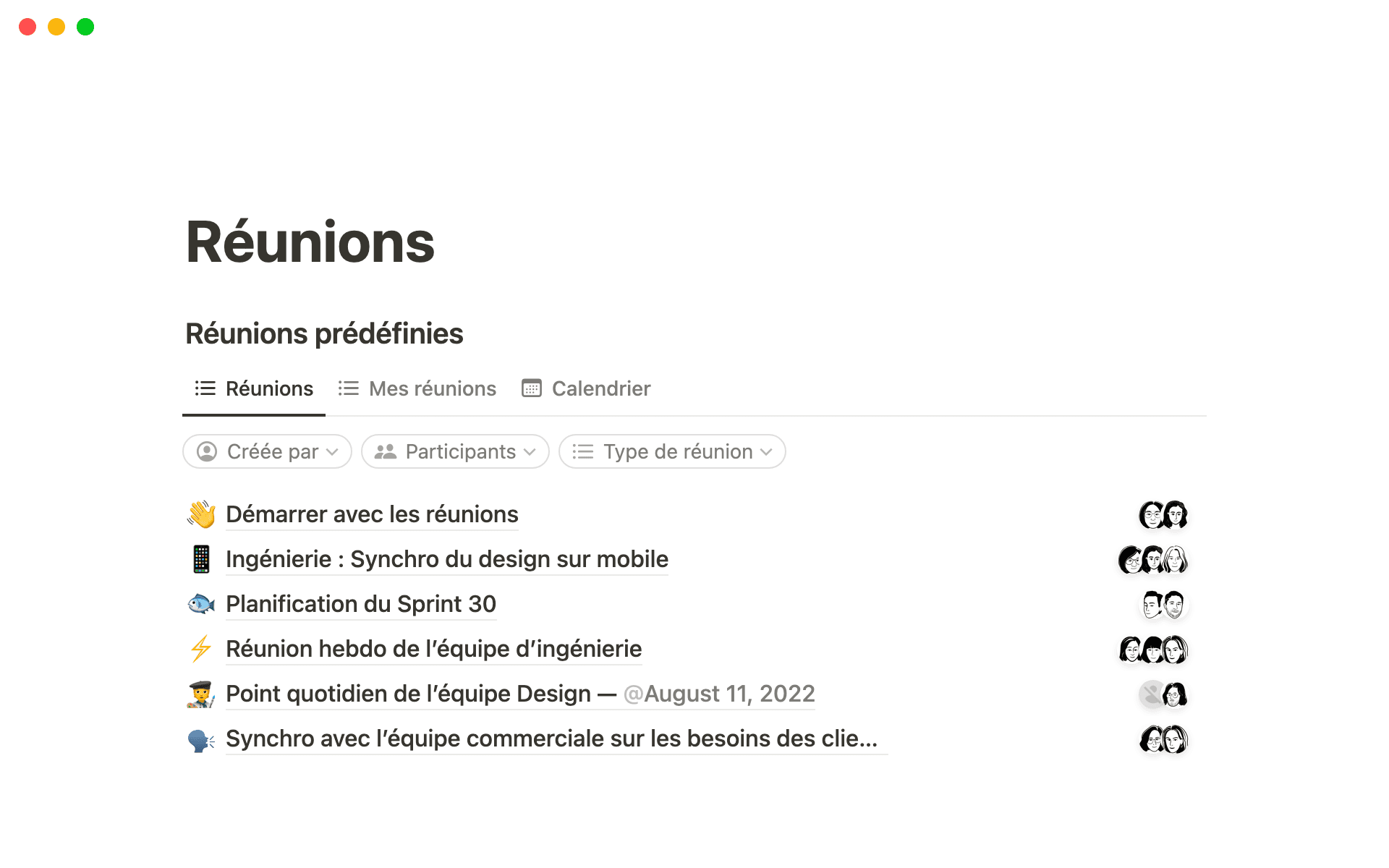Open Réunion hebdo de l'équipe d'ingénierie
1389x868 pixels.
click(433, 649)
